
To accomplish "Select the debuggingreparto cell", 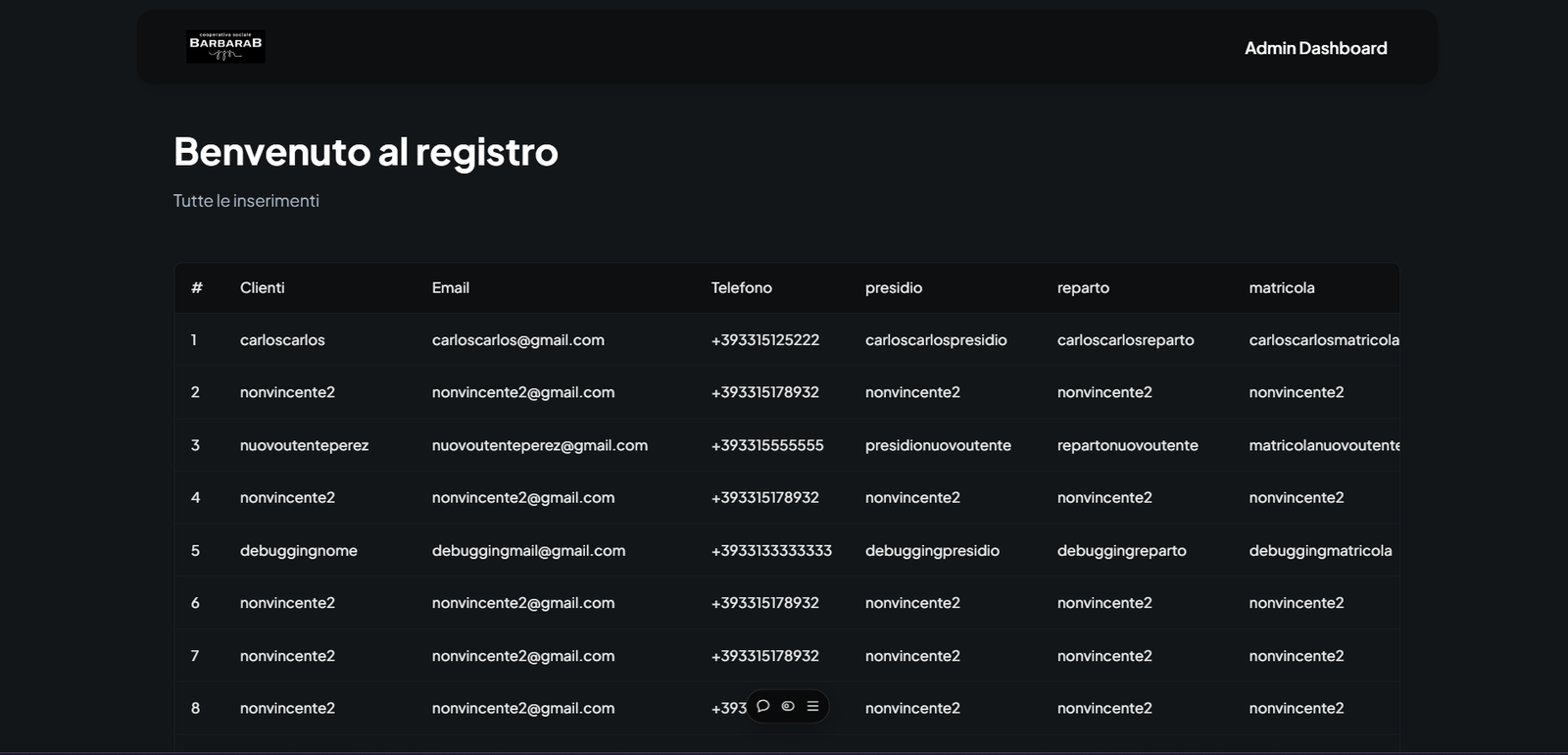I will click(1122, 551).
